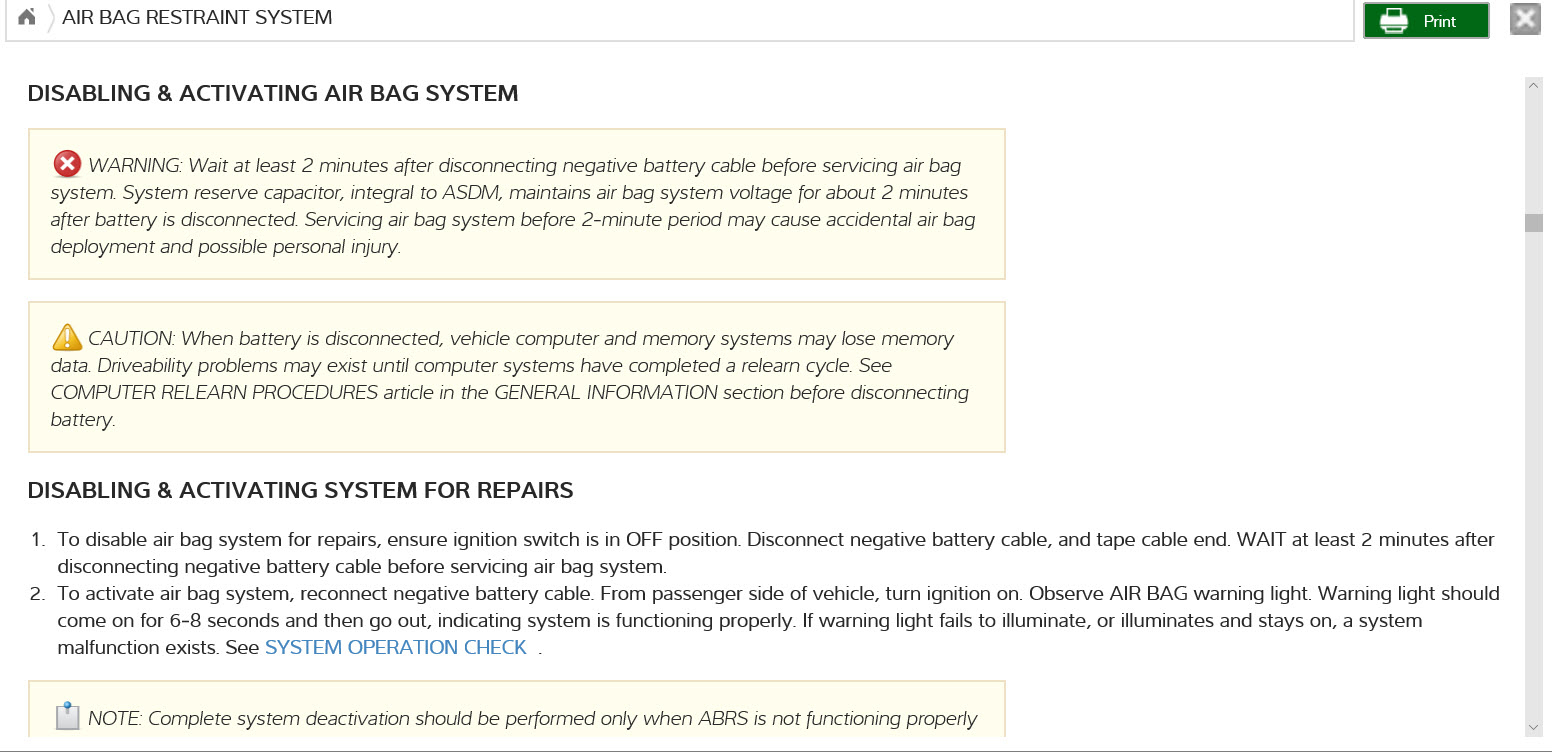Open the SYSTEM OPERATION CHECK link
Image resolution: width=1552 pixels, height=752 pixels.
pos(395,647)
